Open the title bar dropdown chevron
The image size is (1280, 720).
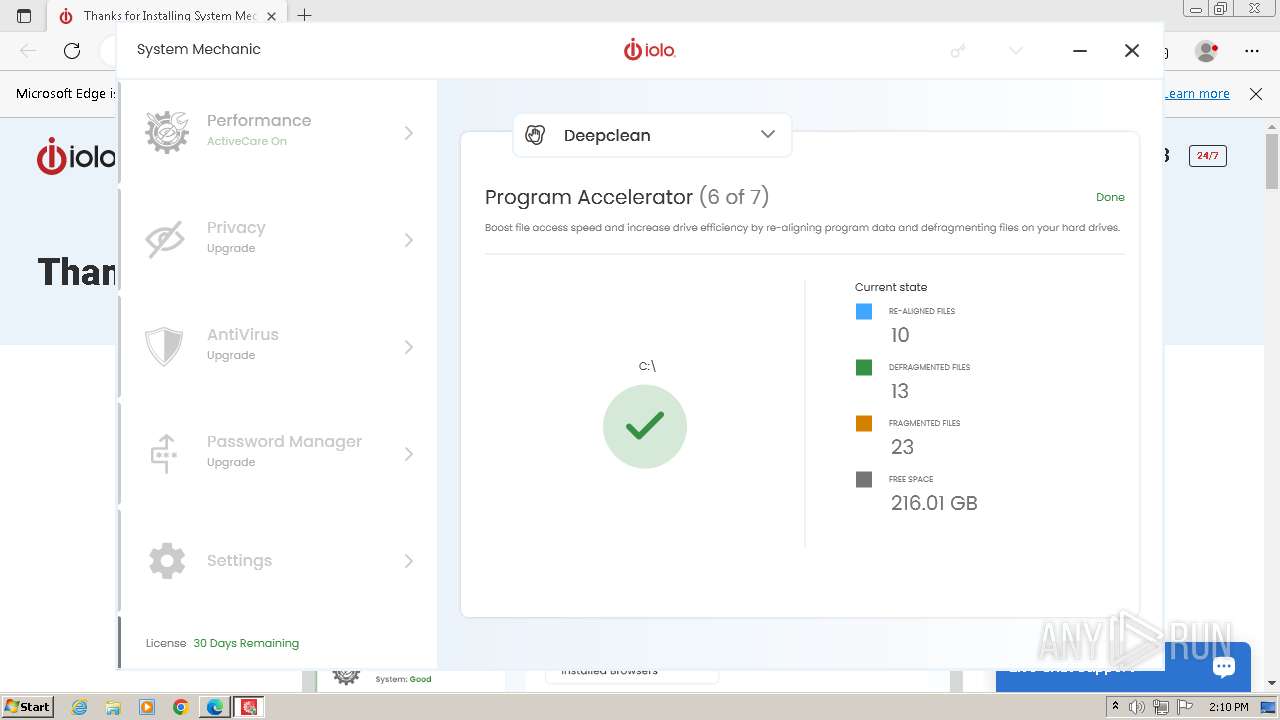(x=1016, y=50)
